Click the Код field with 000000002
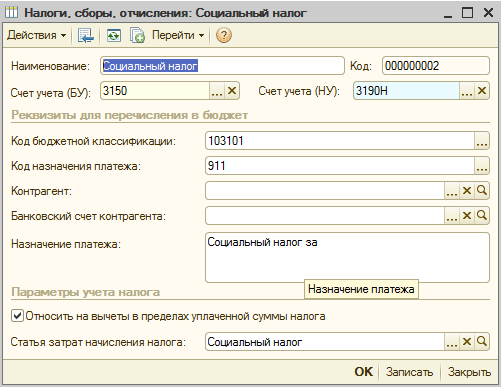This screenshot has height=387, width=501. coord(436,66)
